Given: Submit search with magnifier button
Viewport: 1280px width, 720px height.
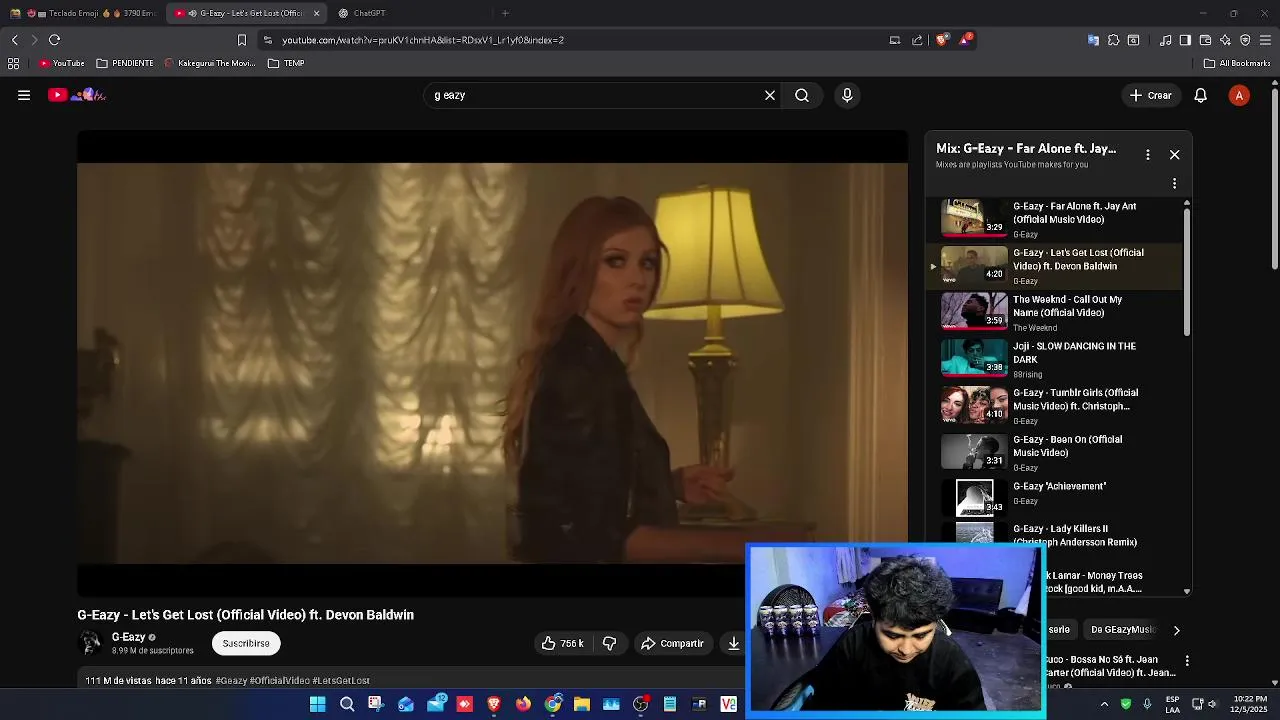Looking at the screenshot, I should tap(802, 95).
